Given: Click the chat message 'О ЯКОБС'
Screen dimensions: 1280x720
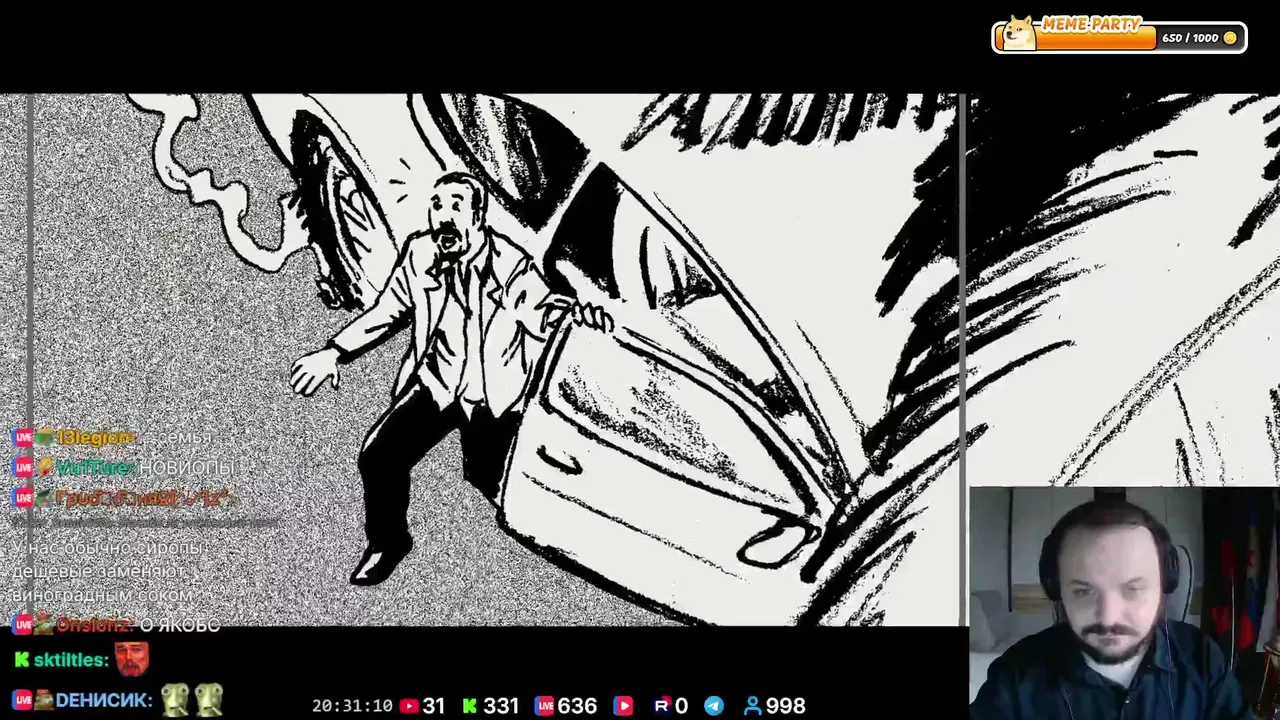Looking at the screenshot, I should pyautogui.click(x=179, y=625).
